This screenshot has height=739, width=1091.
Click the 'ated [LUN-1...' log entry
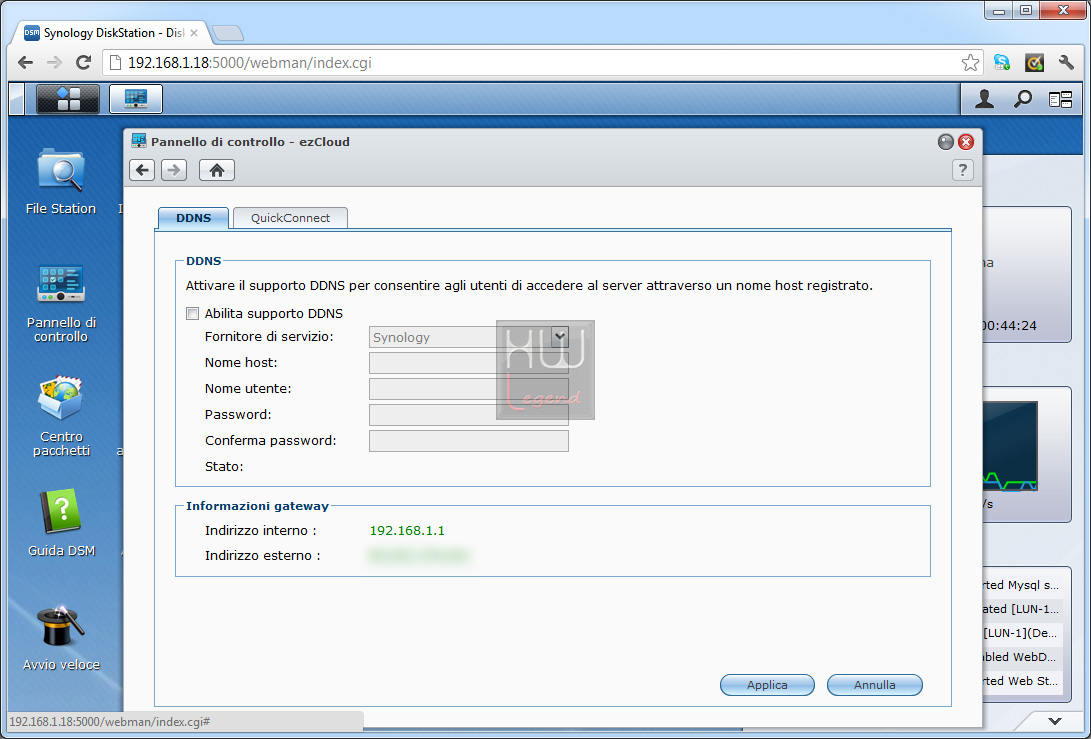click(x=1021, y=609)
